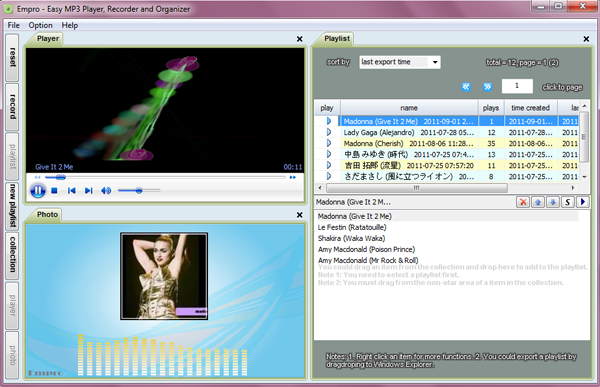The image size is (600, 387).
Task: Click the play column header
Action: tap(327, 108)
